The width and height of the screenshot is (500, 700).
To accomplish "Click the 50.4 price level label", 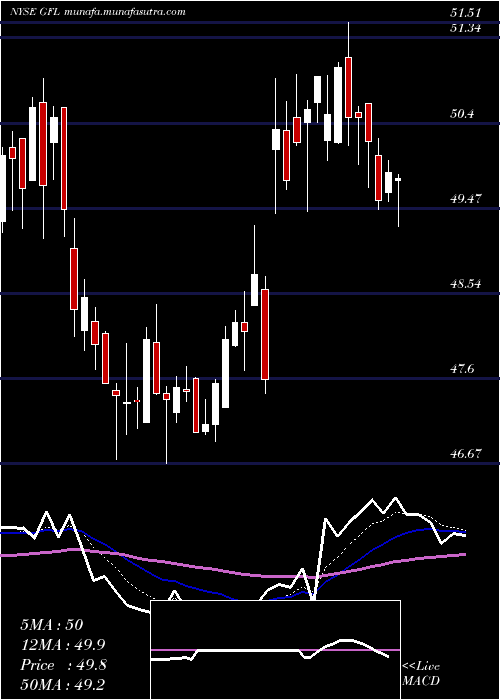I will coord(462,114).
